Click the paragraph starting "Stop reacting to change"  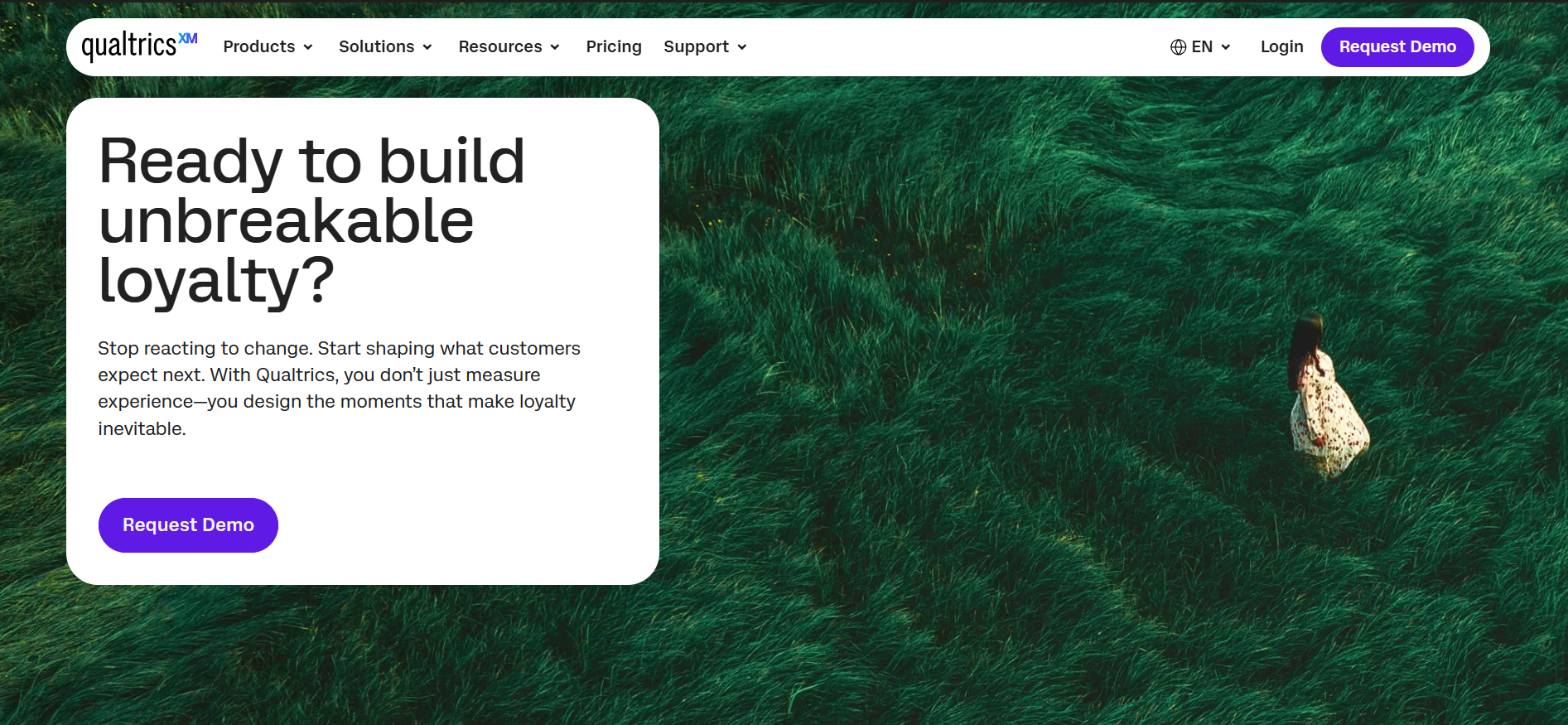(x=340, y=389)
